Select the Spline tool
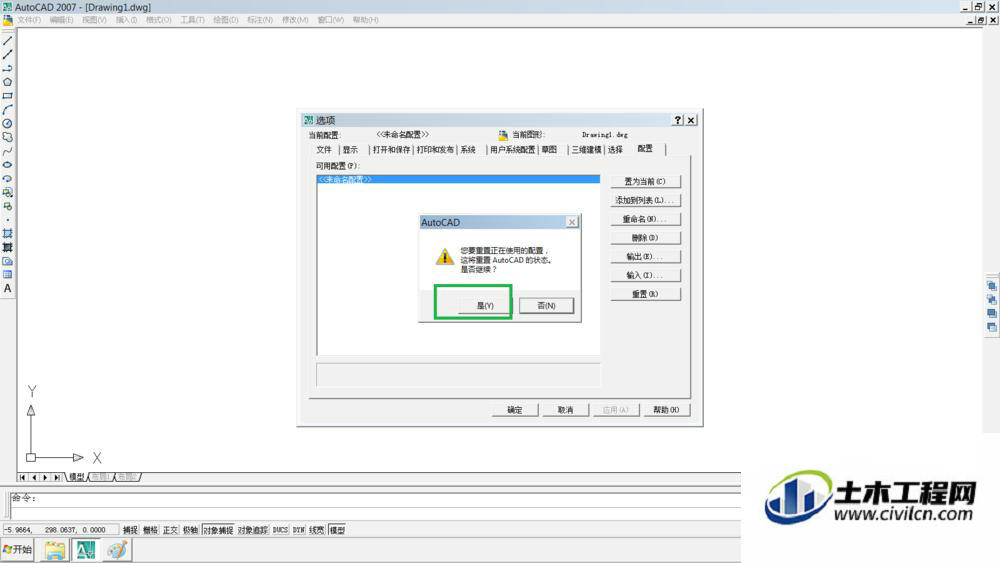 pyautogui.click(x=8, y=151)
